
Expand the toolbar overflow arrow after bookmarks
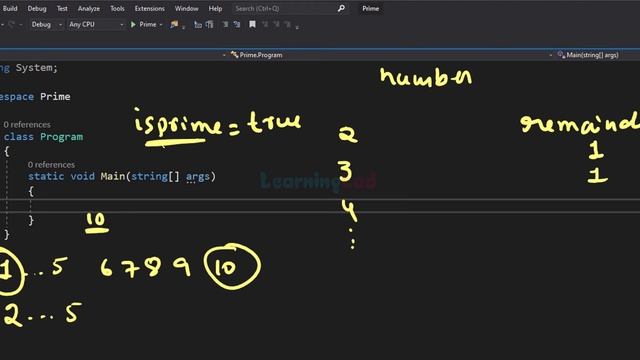click(297, 27)
